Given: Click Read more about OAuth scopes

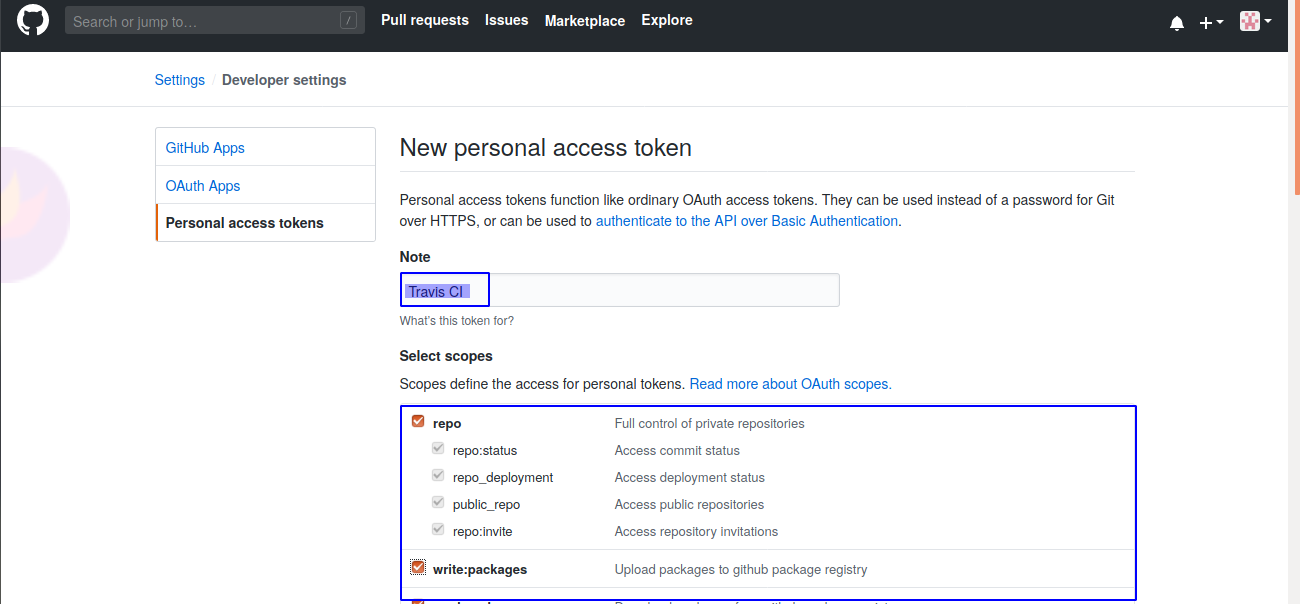Looking at the screenshot, I should click(790, 384).
